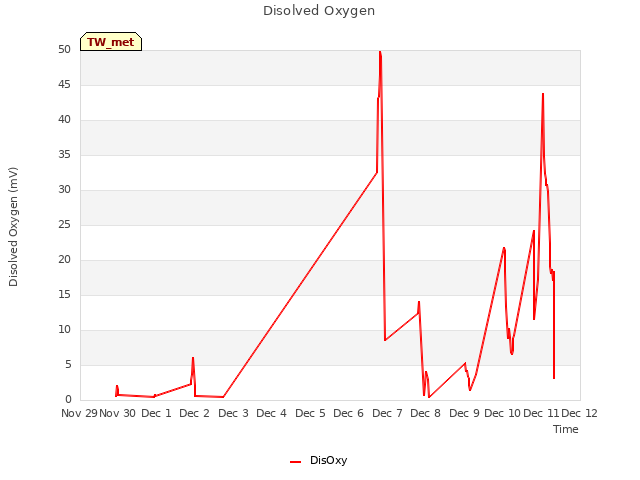The height and width of the screenshot is (480, 640).
Task: Click the y-axis value 45
Action: click(64, 84)
